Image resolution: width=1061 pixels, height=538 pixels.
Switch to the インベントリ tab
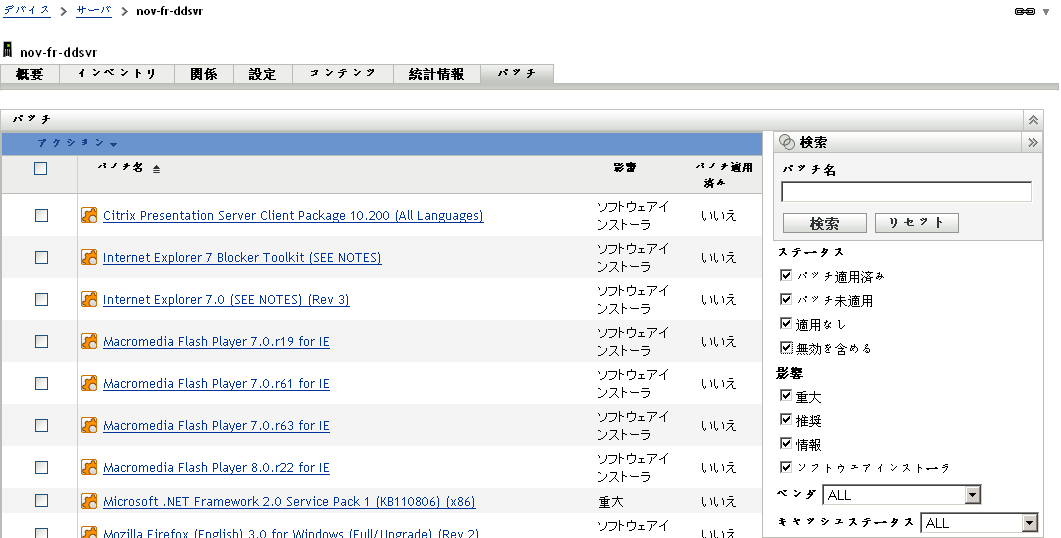tap(117, 74)
